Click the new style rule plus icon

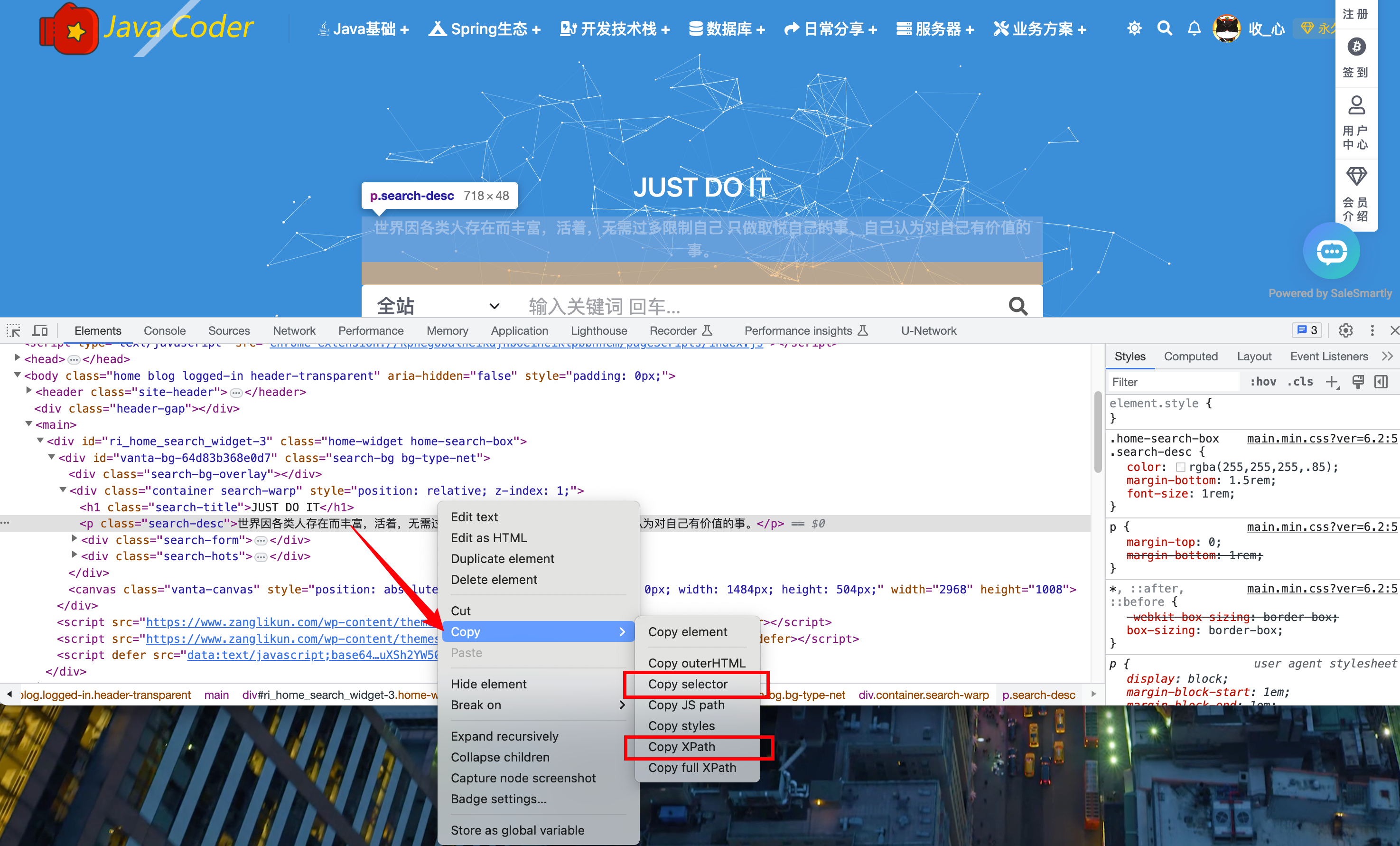click(x=1332, y=382)
